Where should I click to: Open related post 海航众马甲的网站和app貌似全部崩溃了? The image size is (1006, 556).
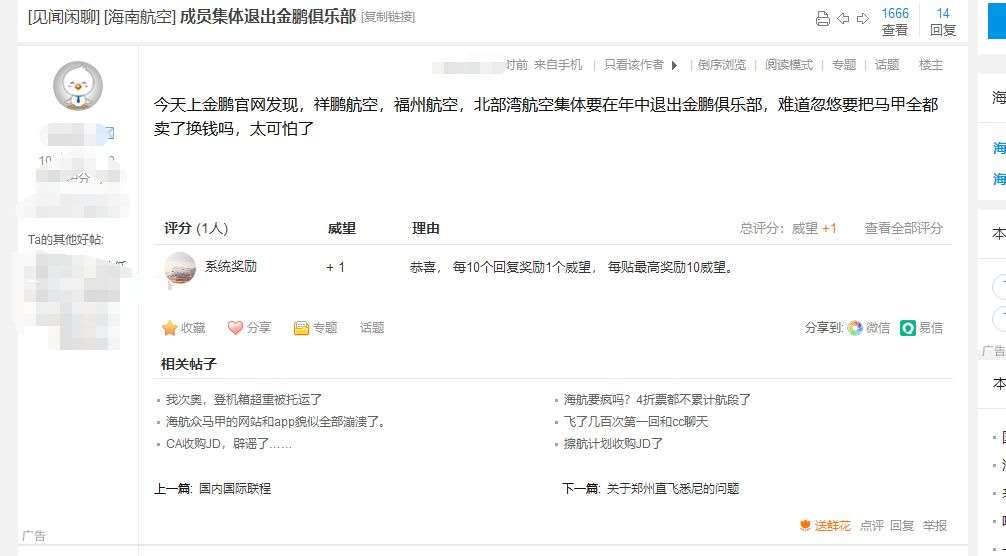pyautogui.click(x=275, y=421)
